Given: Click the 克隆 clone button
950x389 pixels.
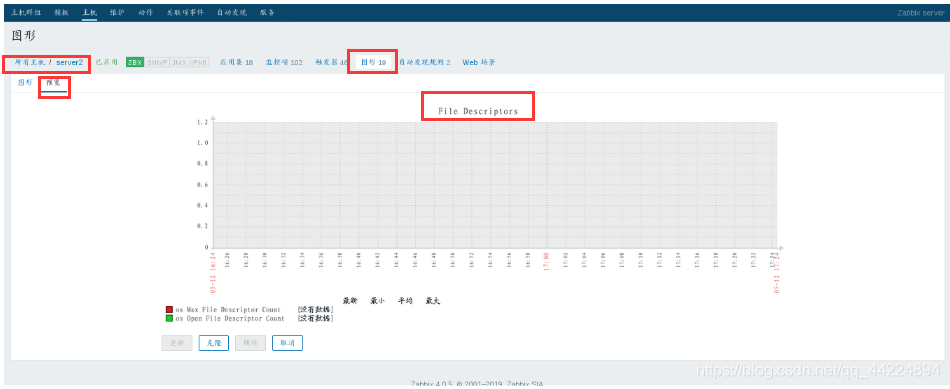Looking at the screenshot, I should click(214, 343).
